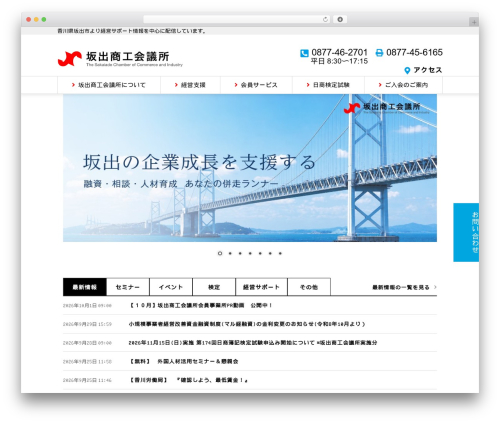Image resolution: width=500 pixels, height=423 pixels.
Task: Click the red arrow before 会員サービス
Action: pos(236,85)
